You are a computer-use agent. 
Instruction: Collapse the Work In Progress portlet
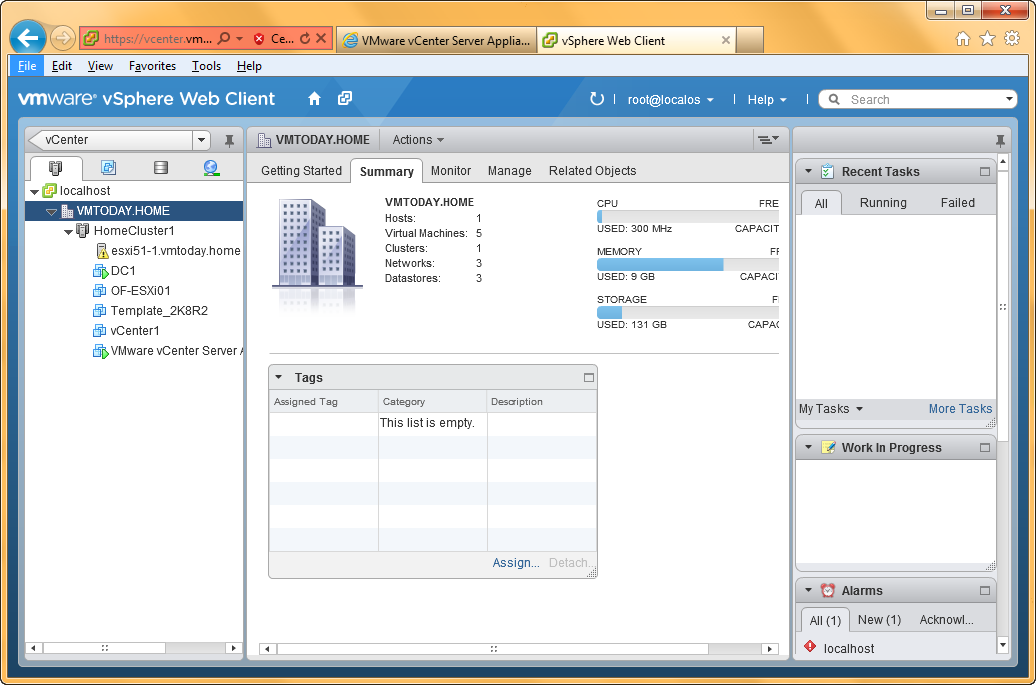[808, 447]
